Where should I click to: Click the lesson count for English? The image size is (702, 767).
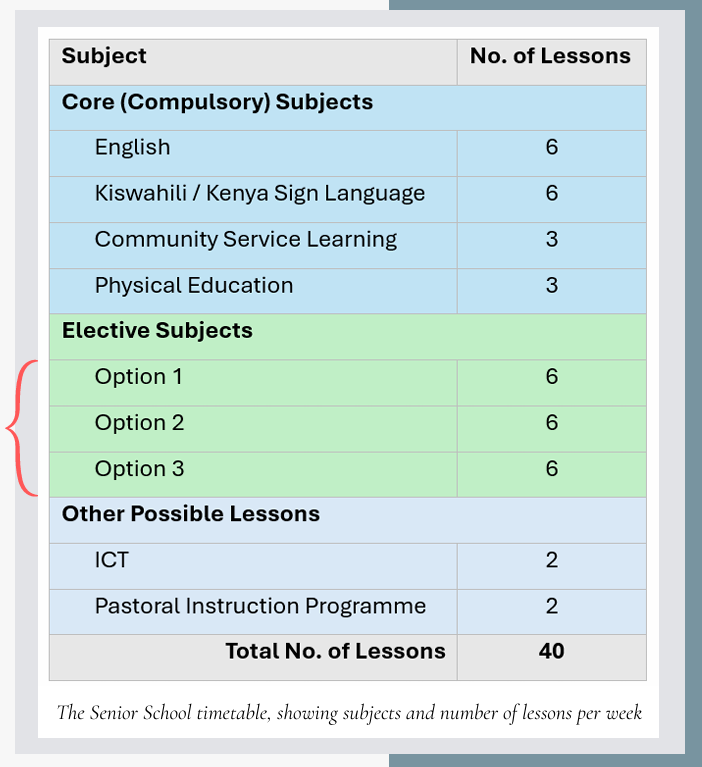coord(551,147)
